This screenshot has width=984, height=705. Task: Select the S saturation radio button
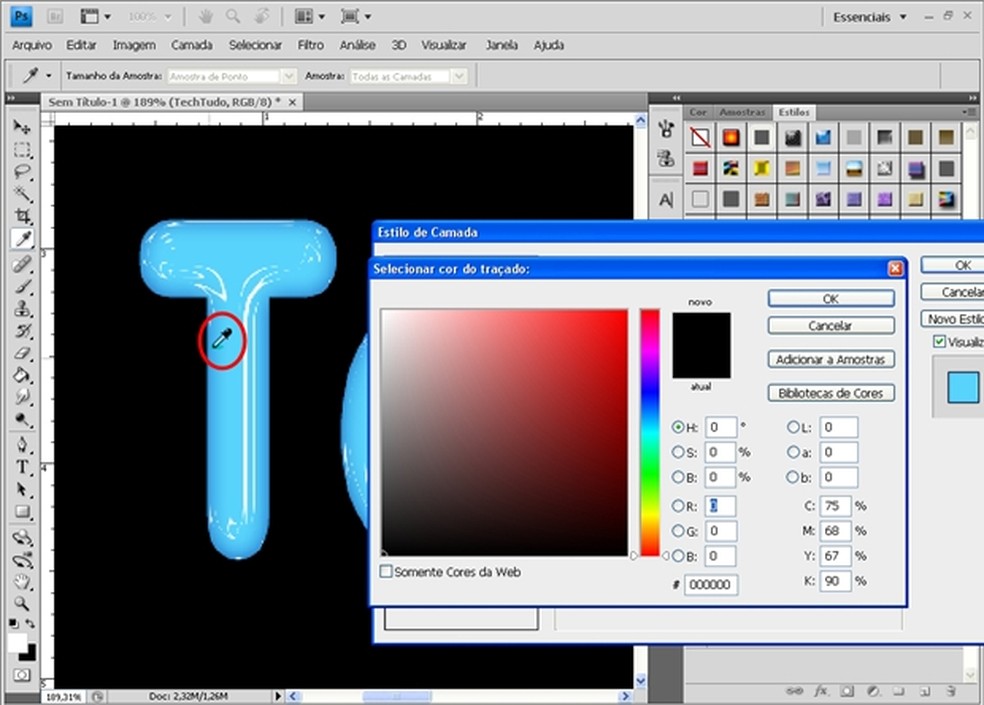coord(678,452)
